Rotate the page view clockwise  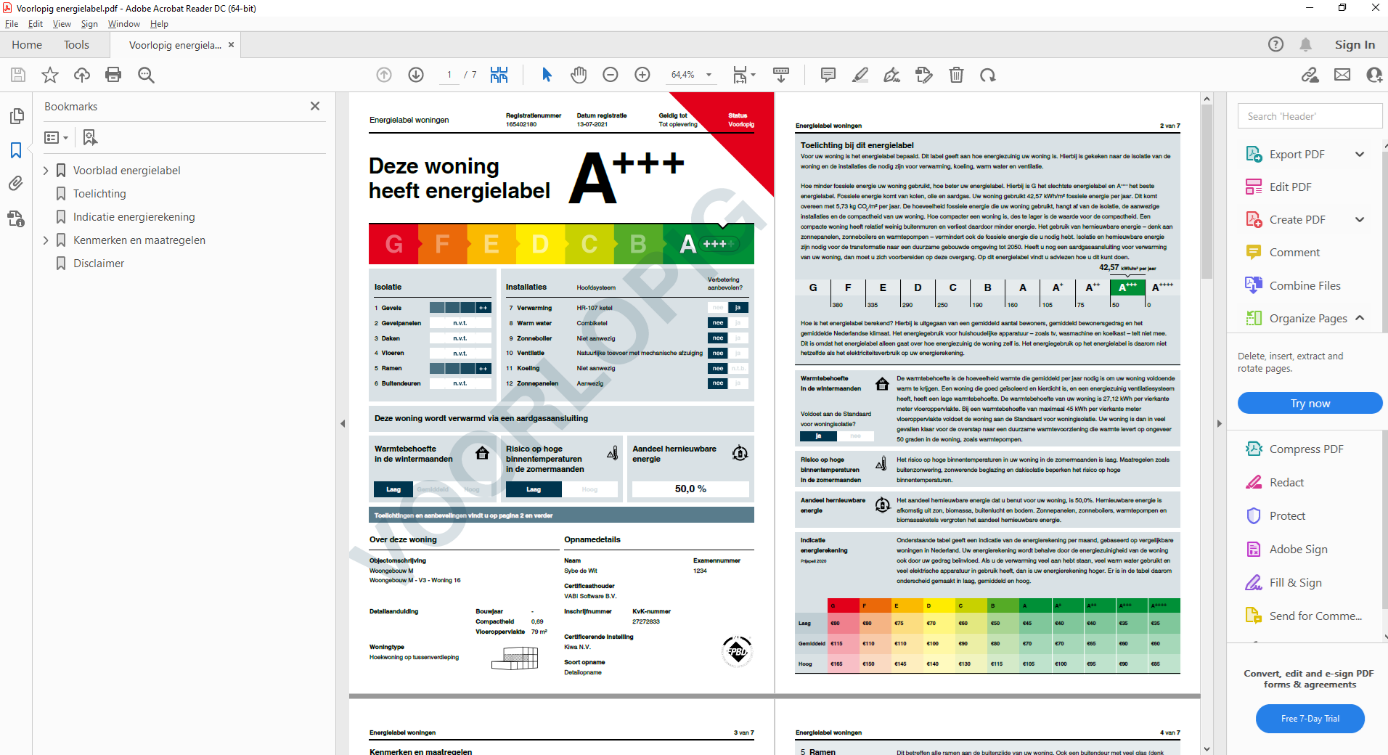988,75
